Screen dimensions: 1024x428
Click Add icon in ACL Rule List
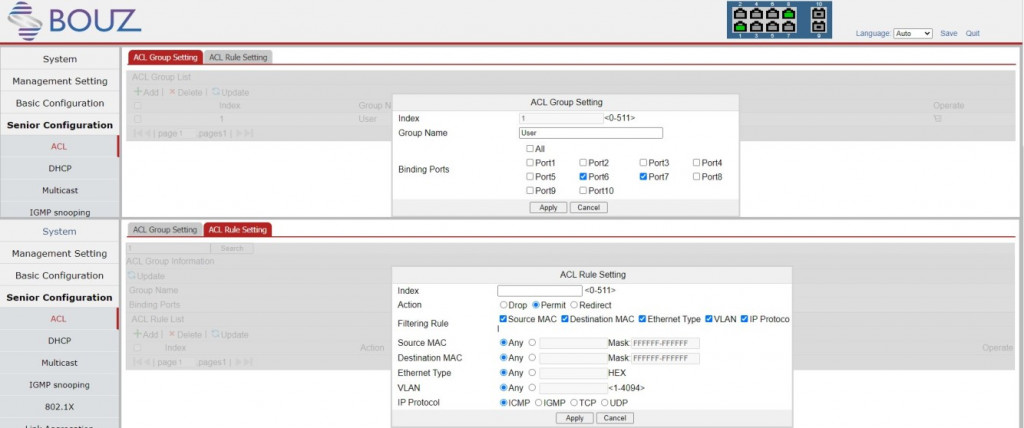[x=138, y=334]
